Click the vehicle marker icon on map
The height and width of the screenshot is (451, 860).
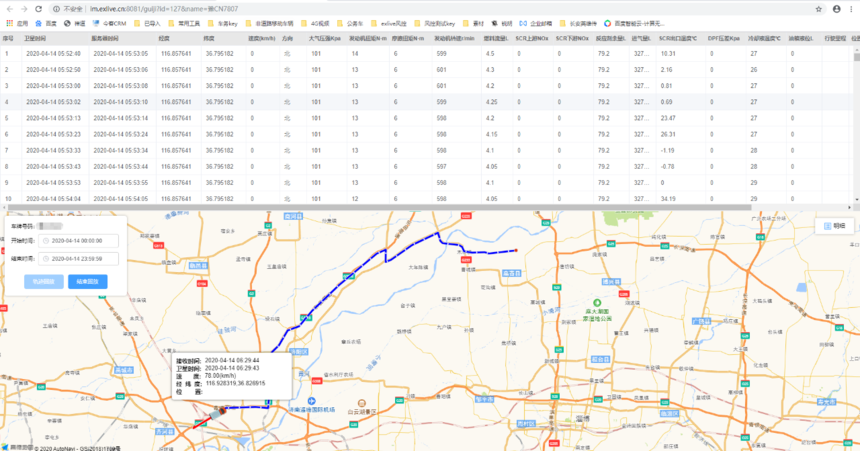tap(218, 412)
